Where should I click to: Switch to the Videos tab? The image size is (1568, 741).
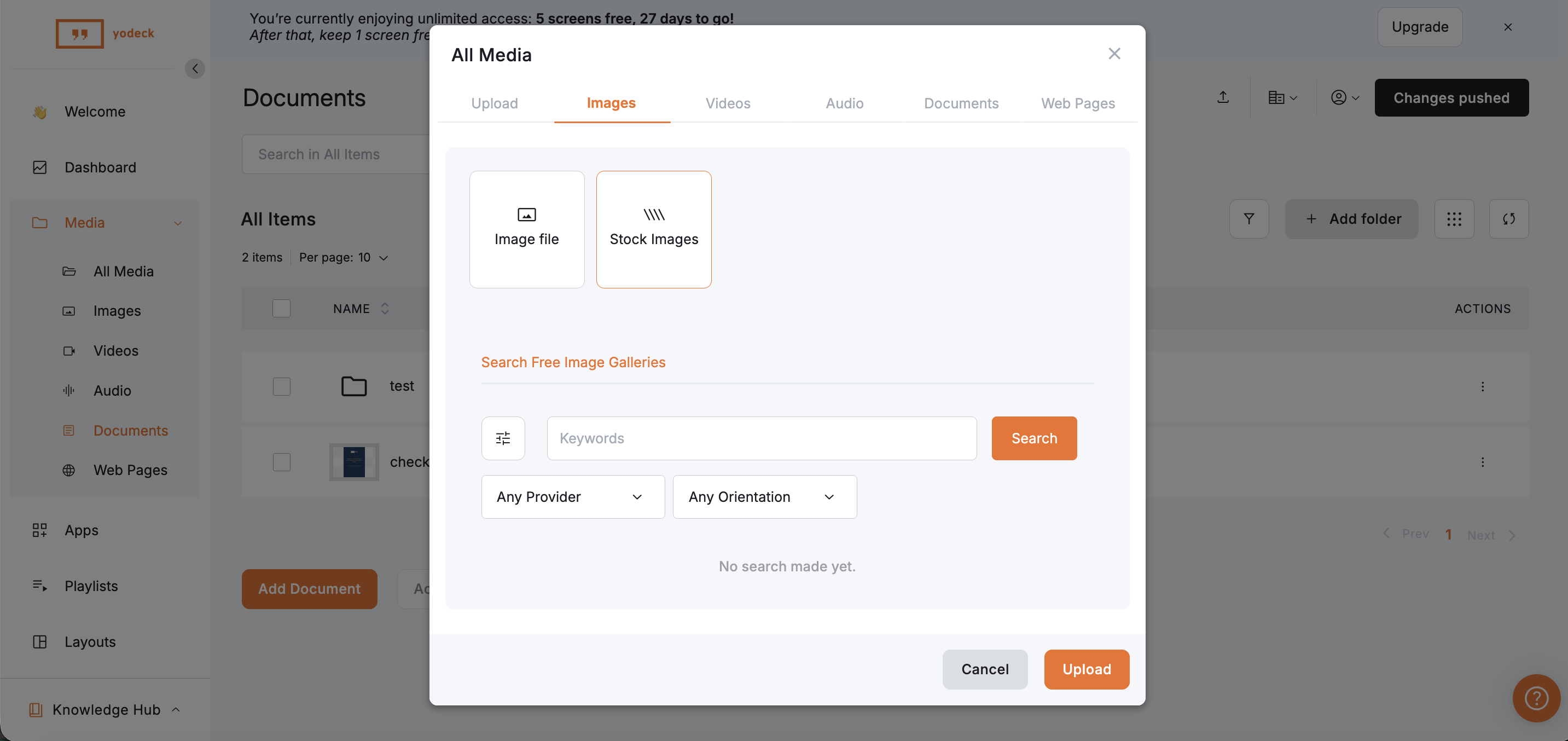pyautogui.click(x=728, y=103)
